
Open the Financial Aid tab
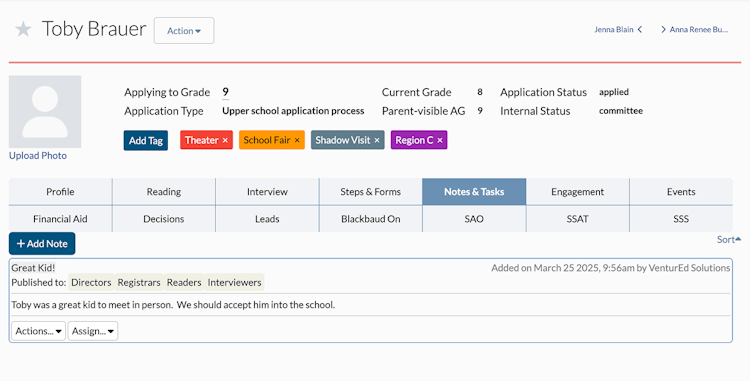tap(60, 219)
